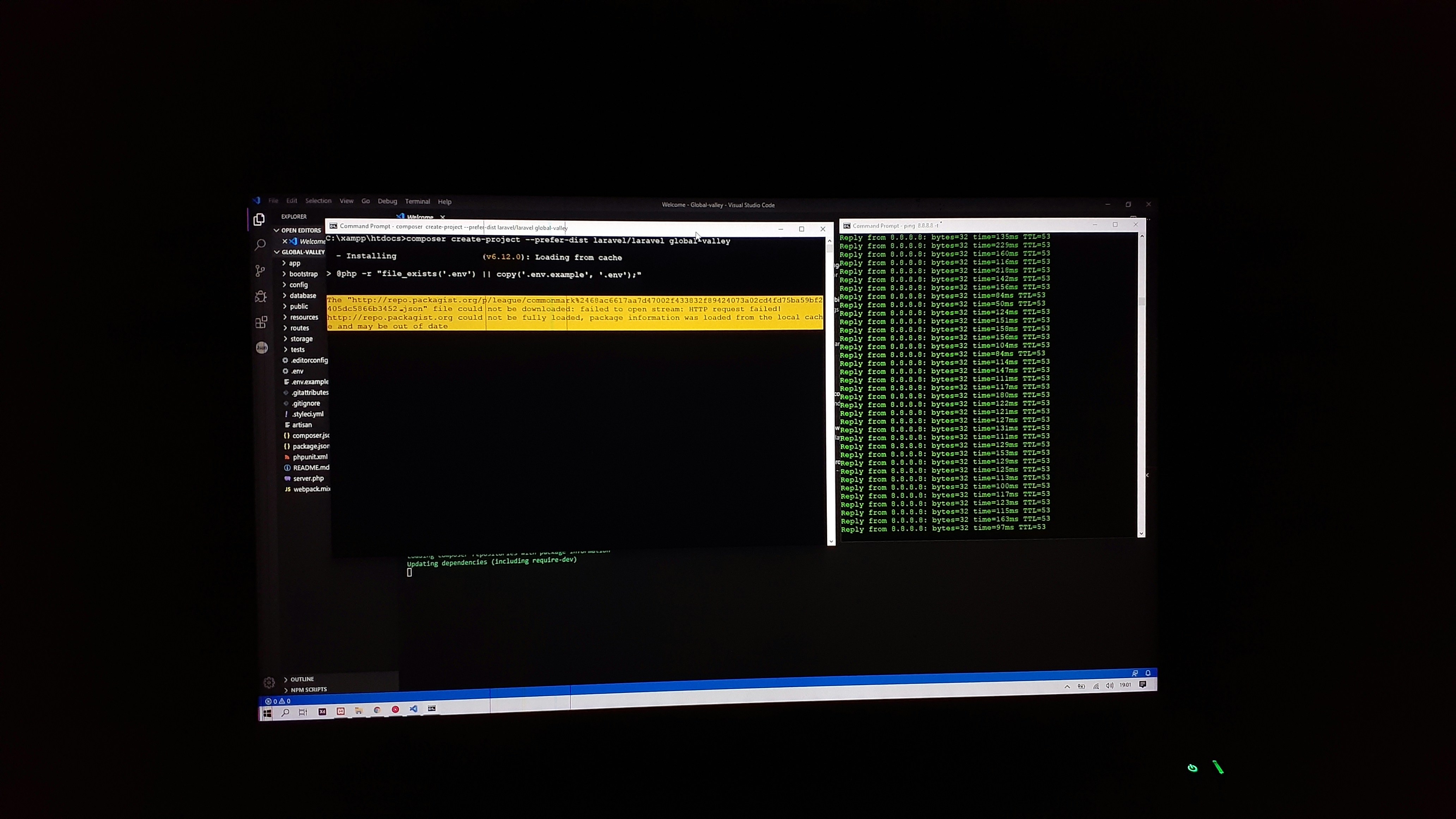Open the Debug view bug icon
The height and width of the screenshot is (819, 1456).
pos(261,296)
